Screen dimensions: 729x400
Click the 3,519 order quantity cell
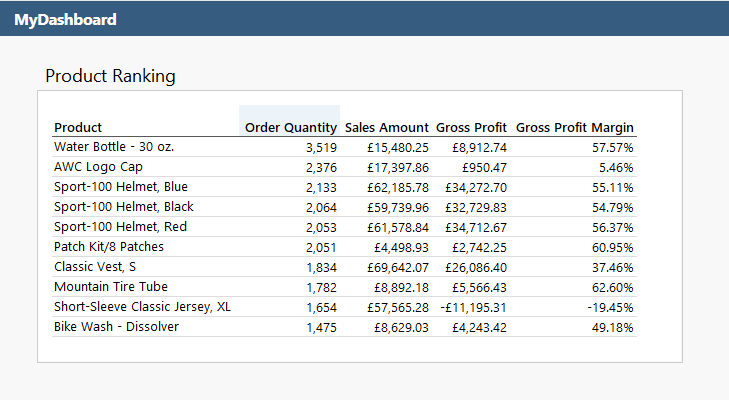[x=320, y=147]
